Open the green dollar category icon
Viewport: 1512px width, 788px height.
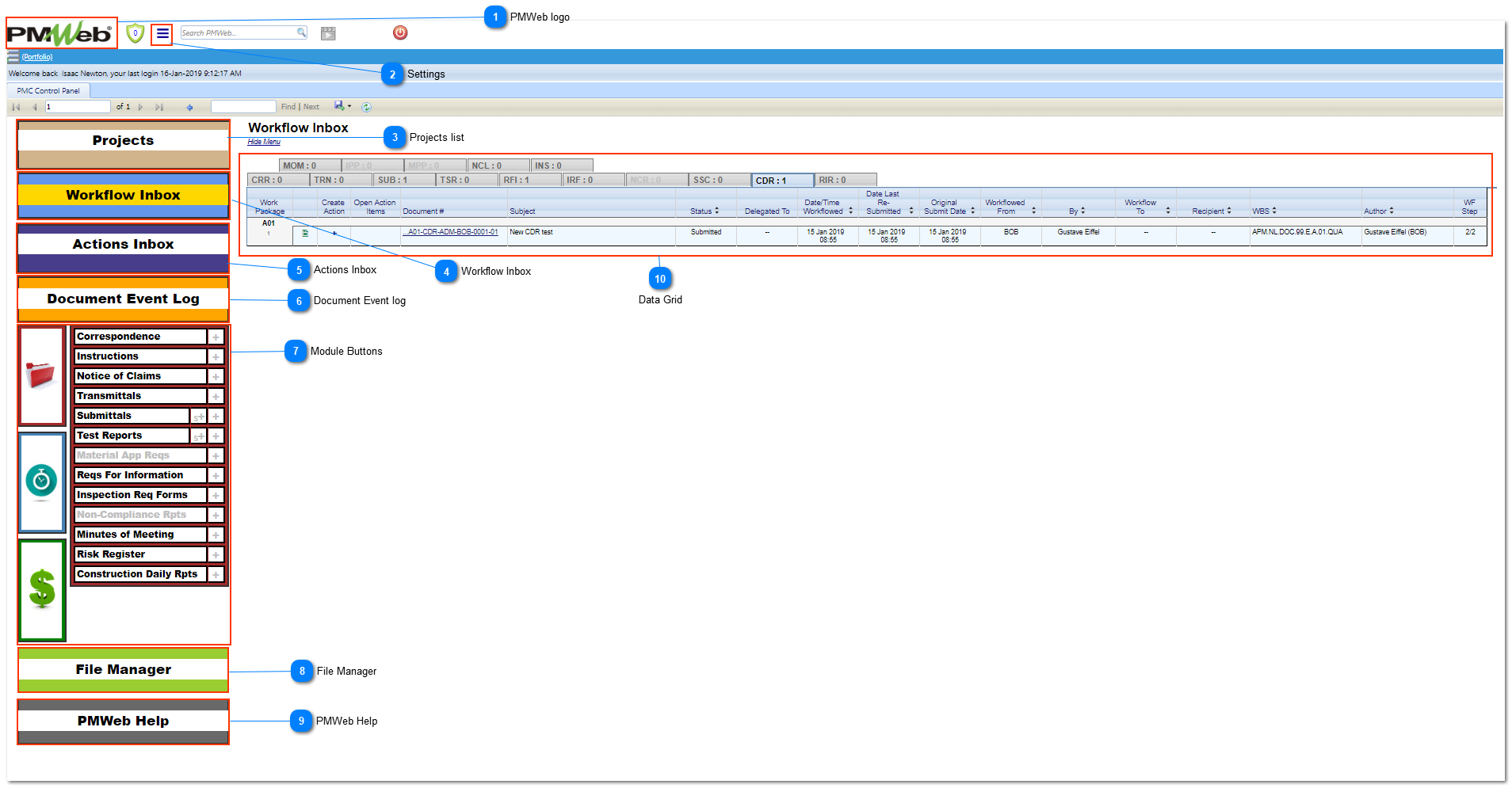coord(41,589)
